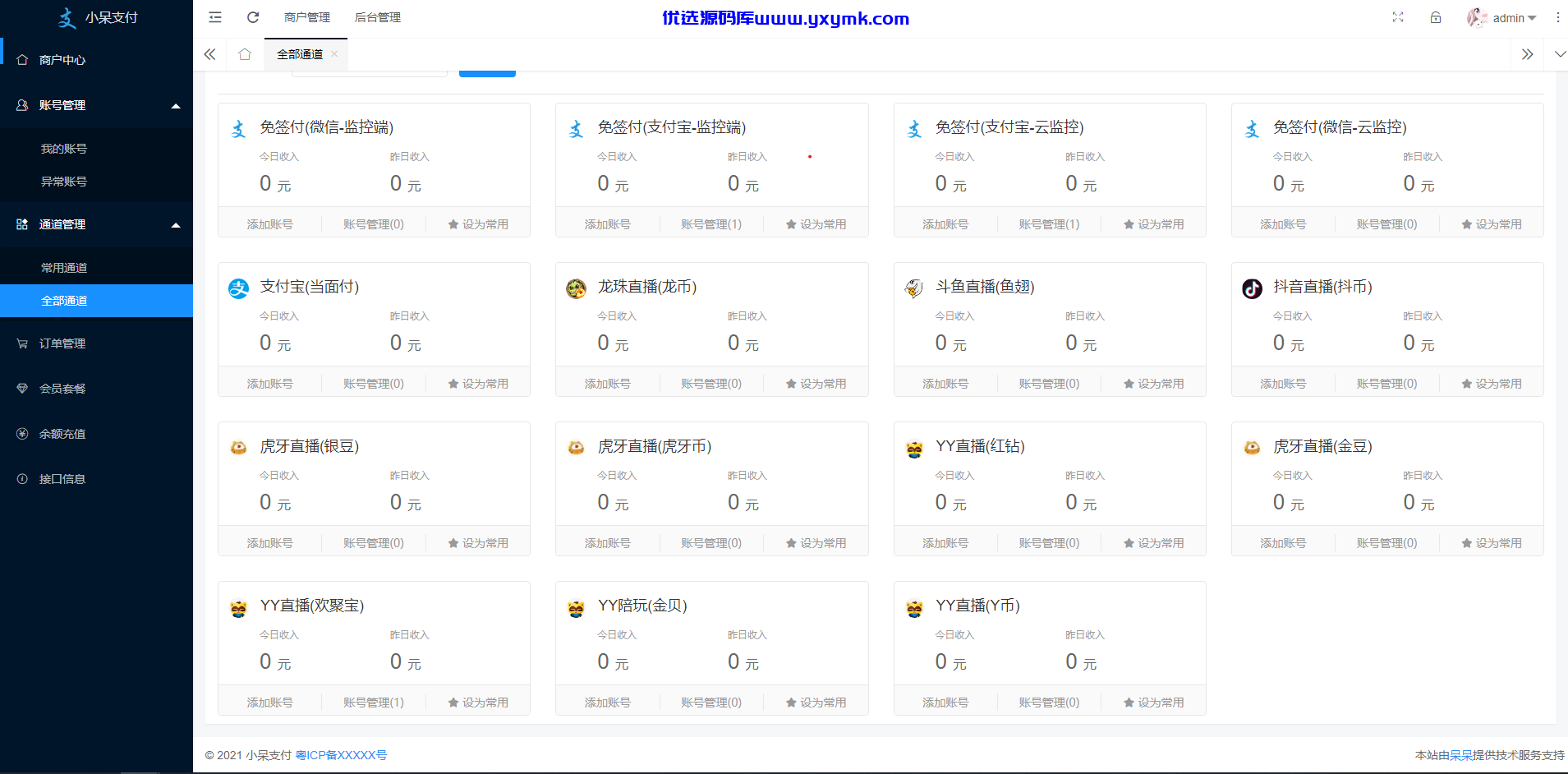The image size is (1568, 774).
Task: Open the 呆呆 footer link
Action: pyautogui.click(x=1461, y=755)
